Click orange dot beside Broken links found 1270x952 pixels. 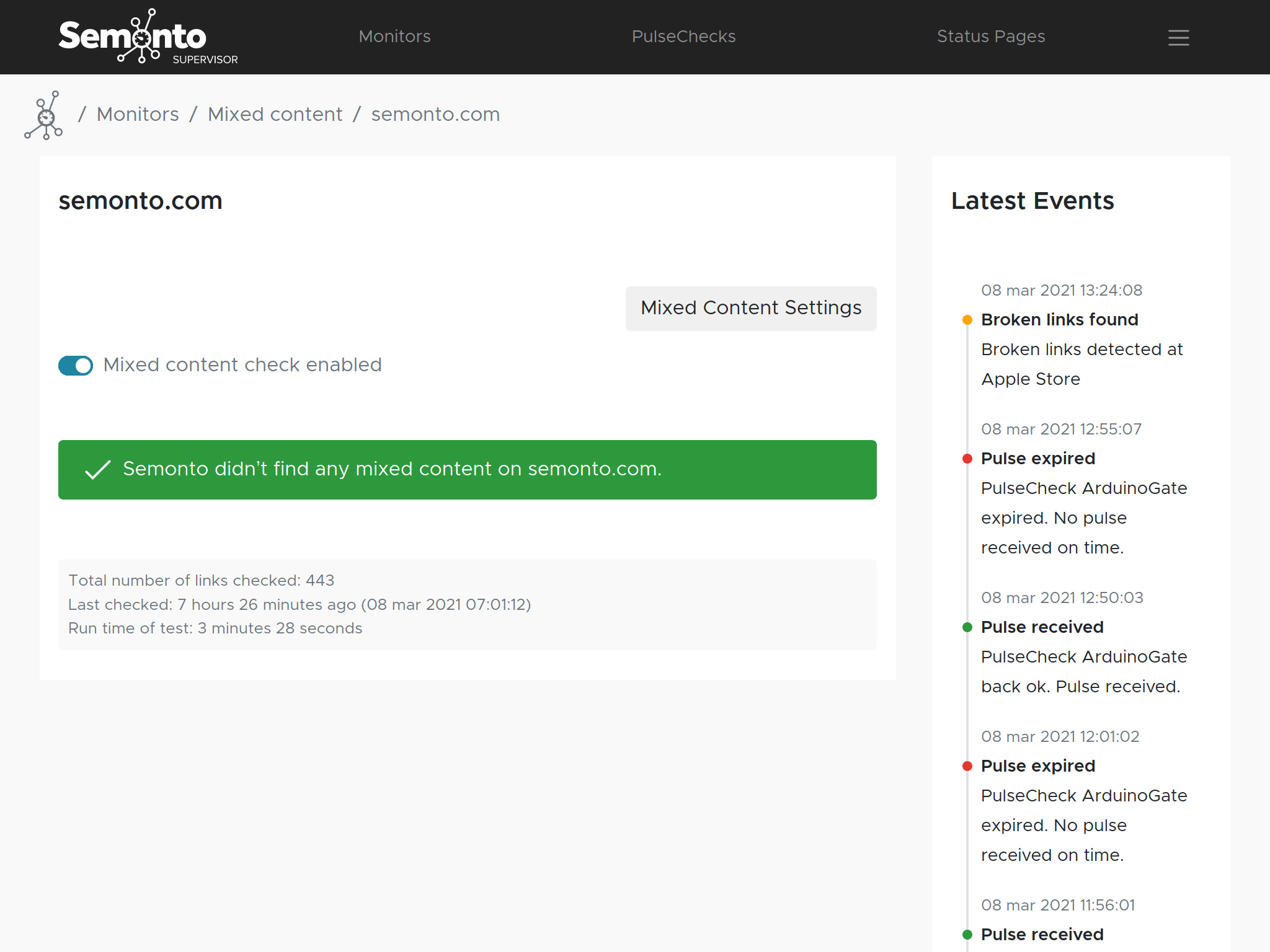[967, 320]
